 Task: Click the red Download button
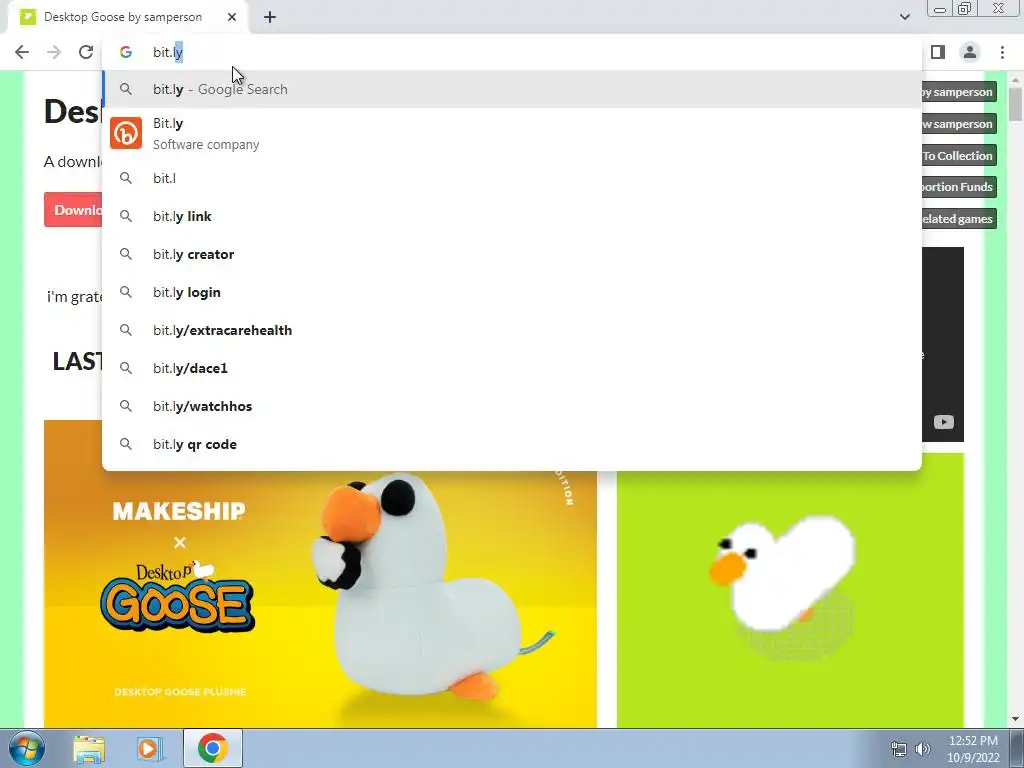(x=73, y=210)
